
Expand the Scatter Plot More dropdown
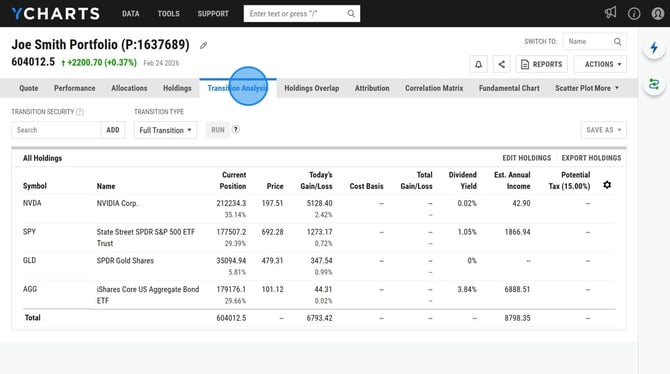587,88
